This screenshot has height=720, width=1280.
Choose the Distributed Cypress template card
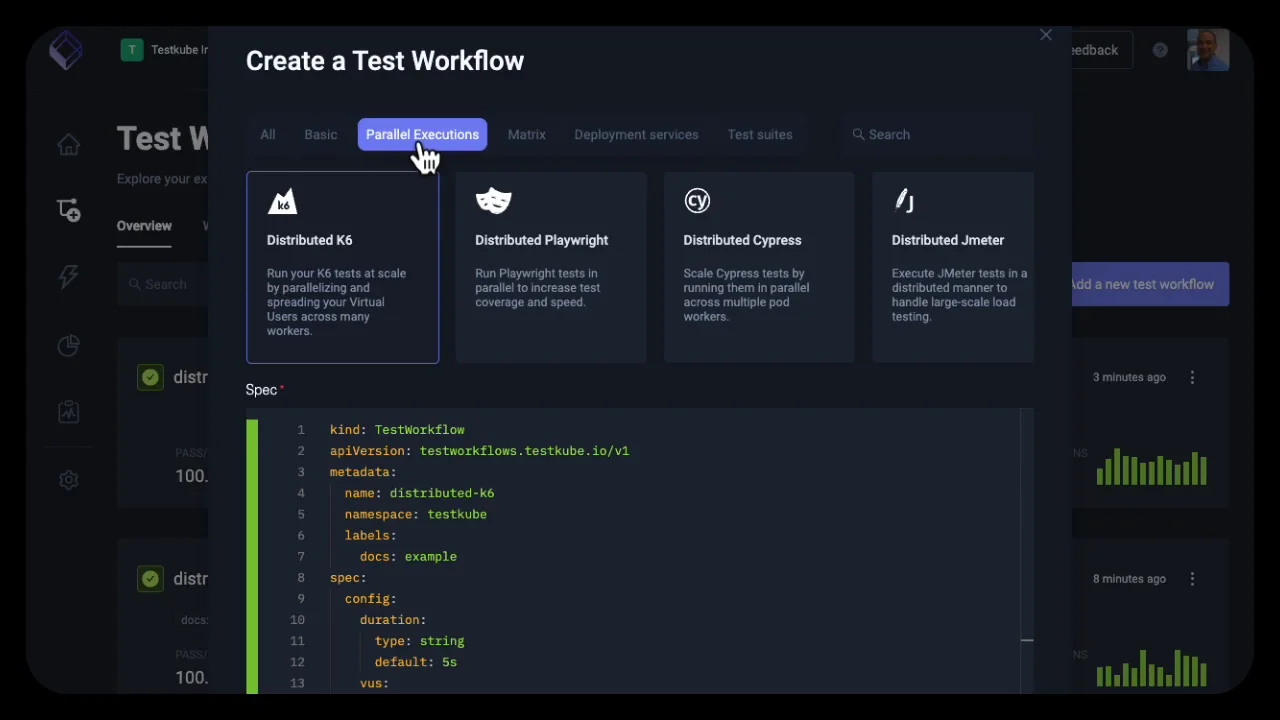[759, 267]
